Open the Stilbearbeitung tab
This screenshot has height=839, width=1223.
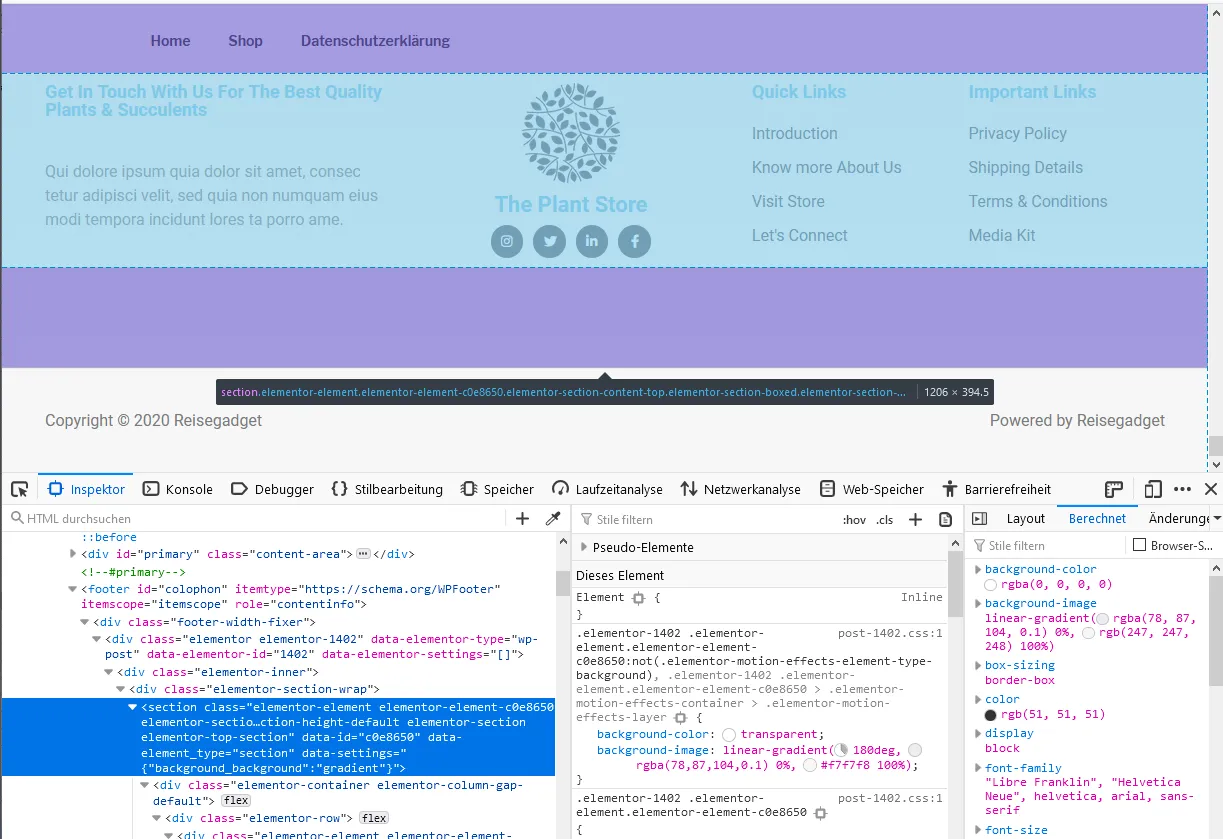click(x=387, y=489)
